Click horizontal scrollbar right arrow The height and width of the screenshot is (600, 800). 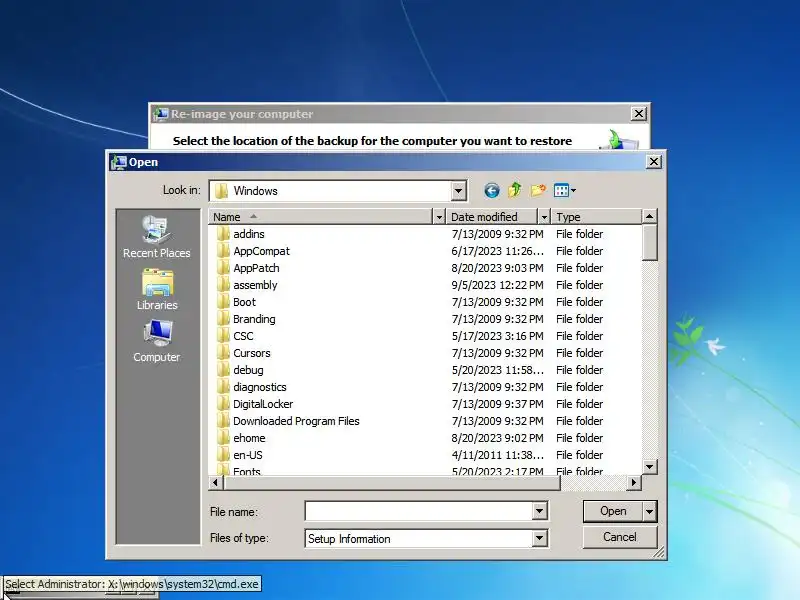(634, 482)
